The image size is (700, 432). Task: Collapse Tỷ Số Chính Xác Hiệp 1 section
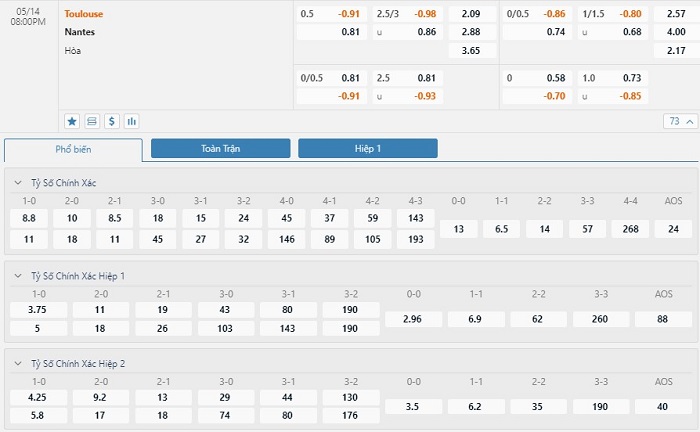[18, 276]
